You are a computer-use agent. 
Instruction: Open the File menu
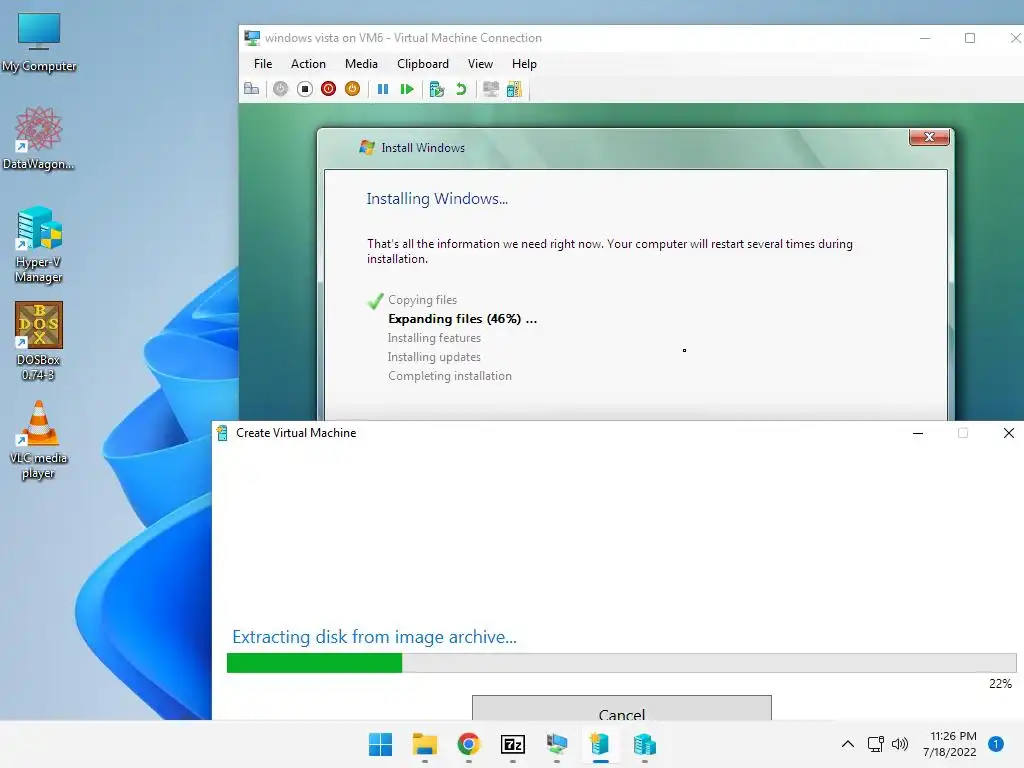(263, 64)
